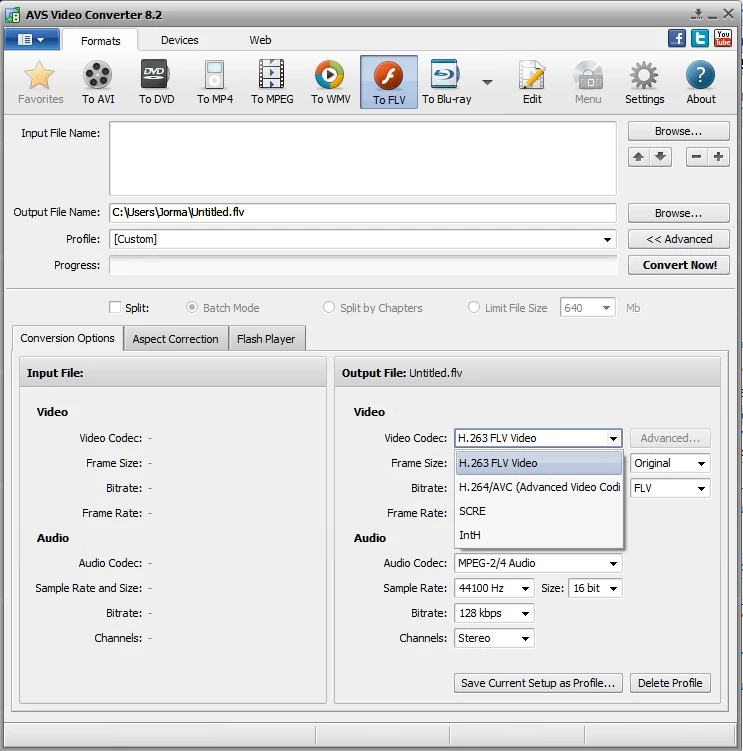Select Limit File Size radio button
Viewport: 743px width, 751px height.
click(474, 307)
